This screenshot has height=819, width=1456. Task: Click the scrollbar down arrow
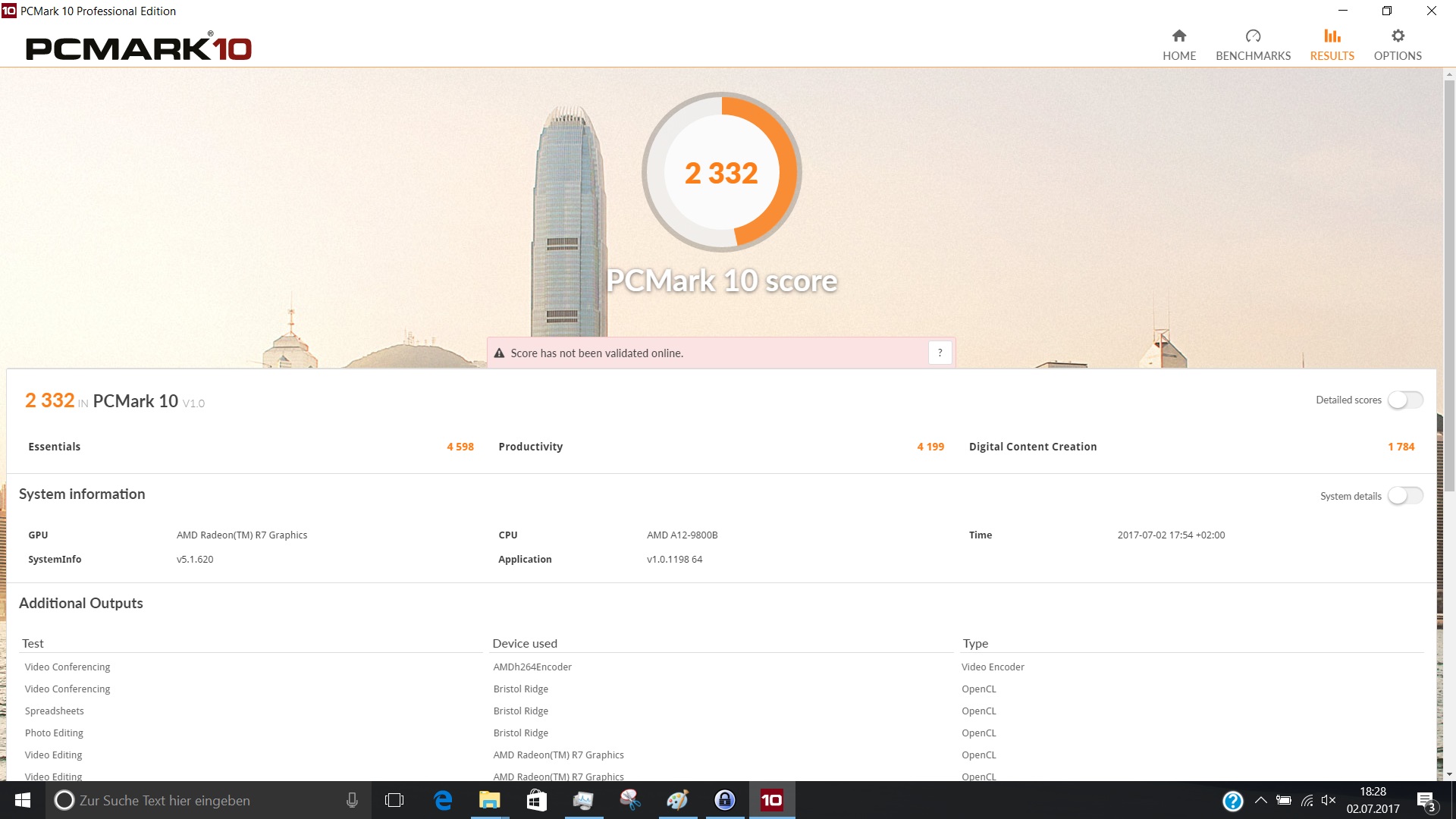click(1449, 774)
